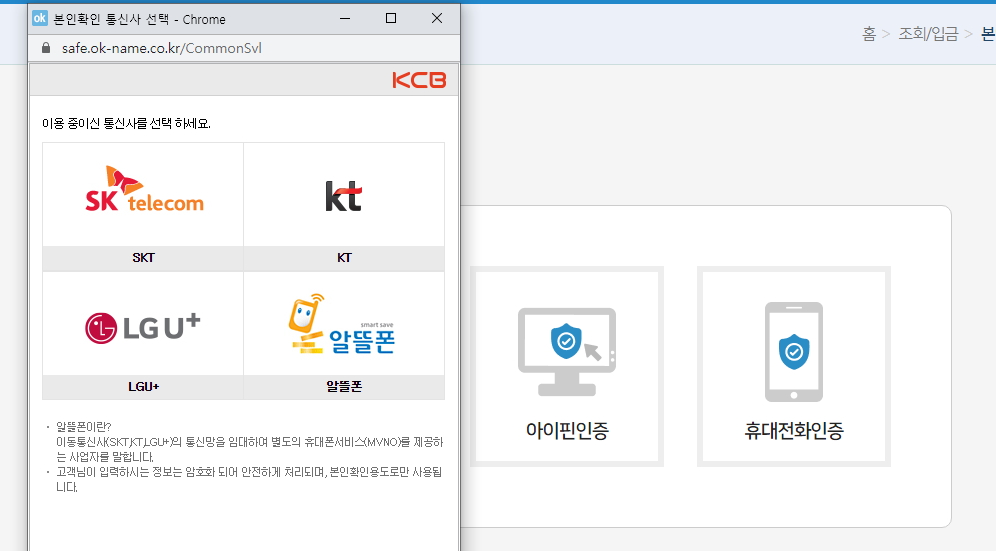Minimize the carrier selection popup
The width and height of the screenshot is (996, 551).
click(x=345, y=18)
